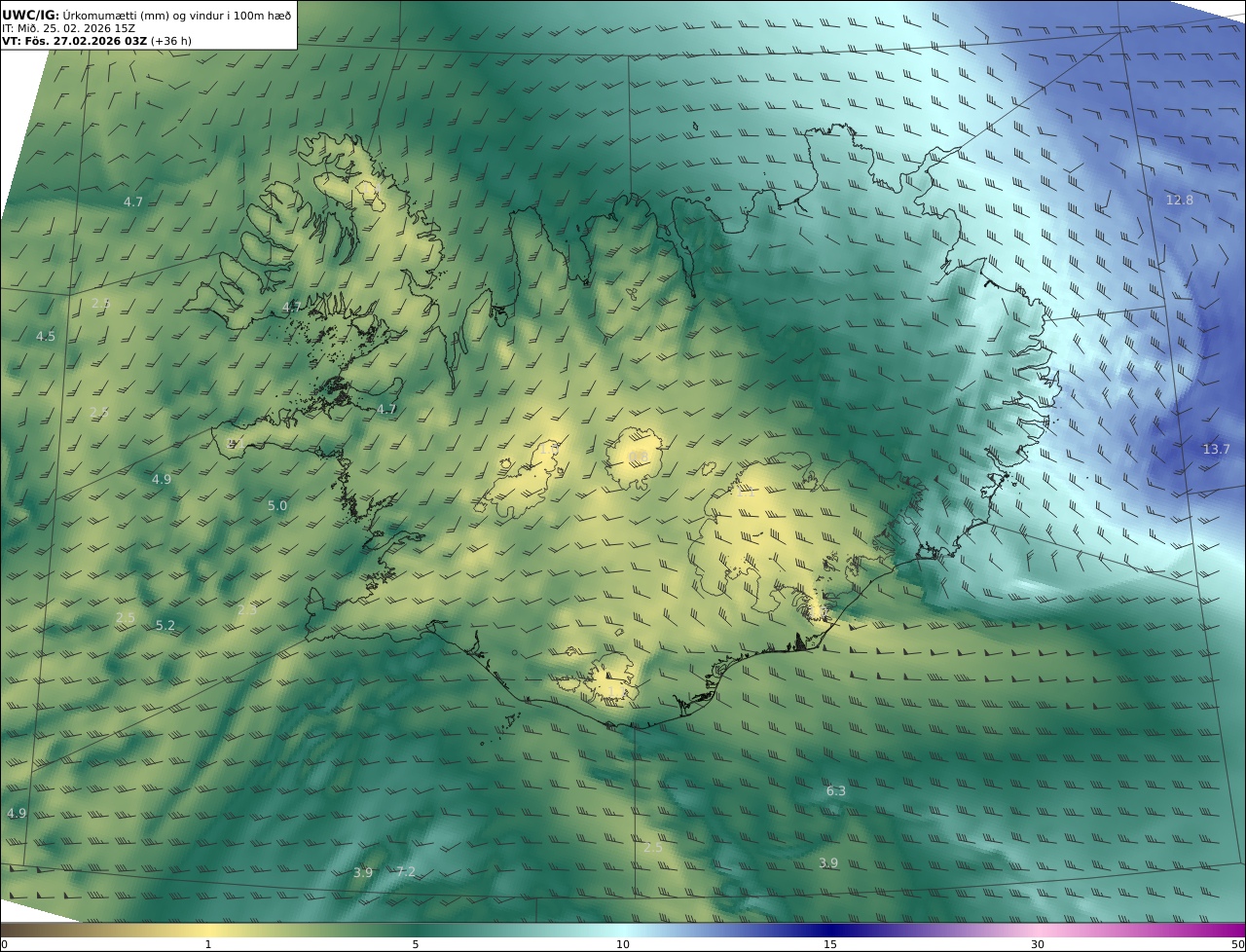The width and height of the screenshot is (1246, 952).
Task: Click the 12.8 precipitation value on the map
Action: pyautogui.click(x=1179, y=200)
